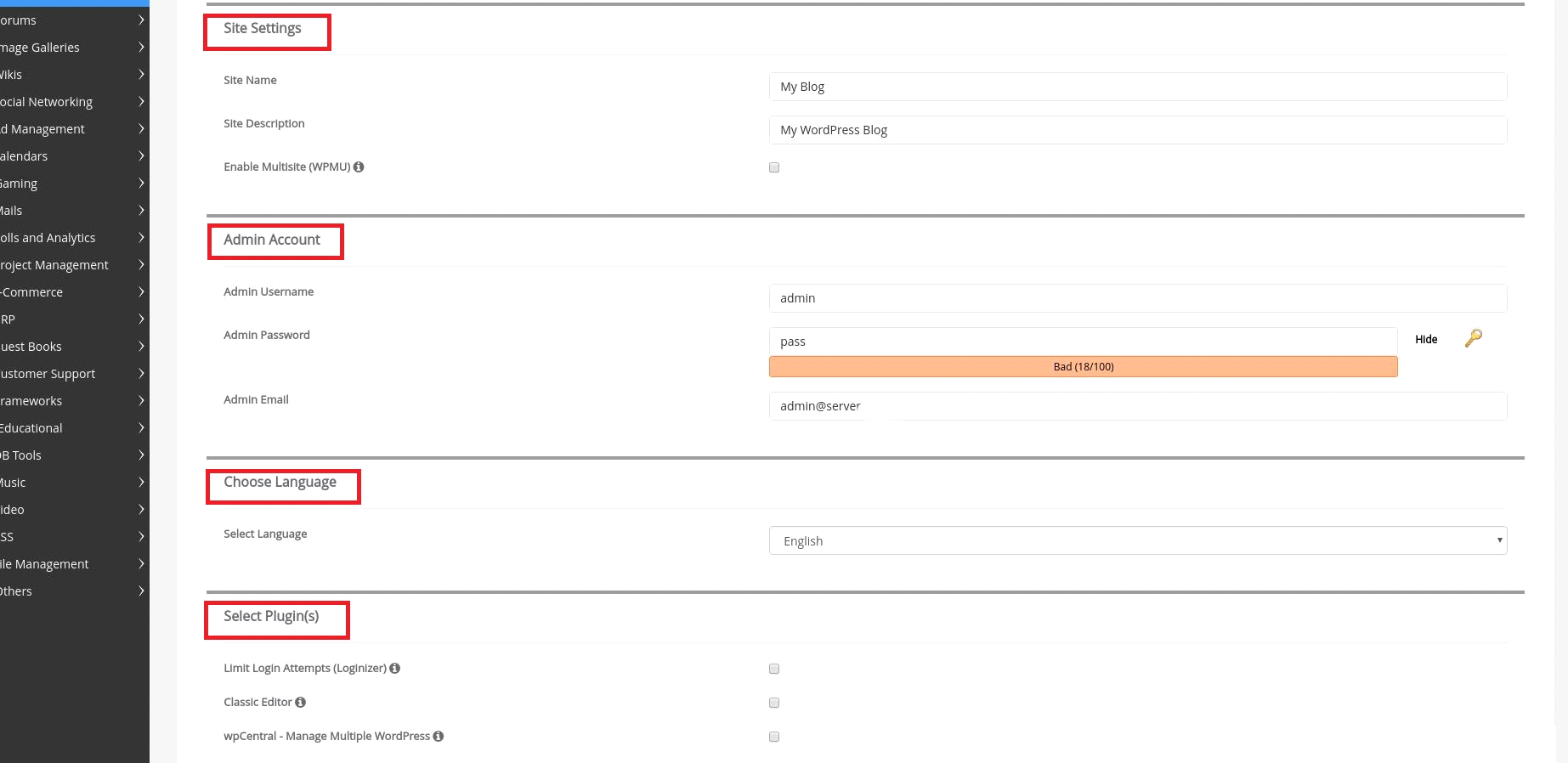Click the Site Name input field
1568x763 pixels.
pos(1137,87)
